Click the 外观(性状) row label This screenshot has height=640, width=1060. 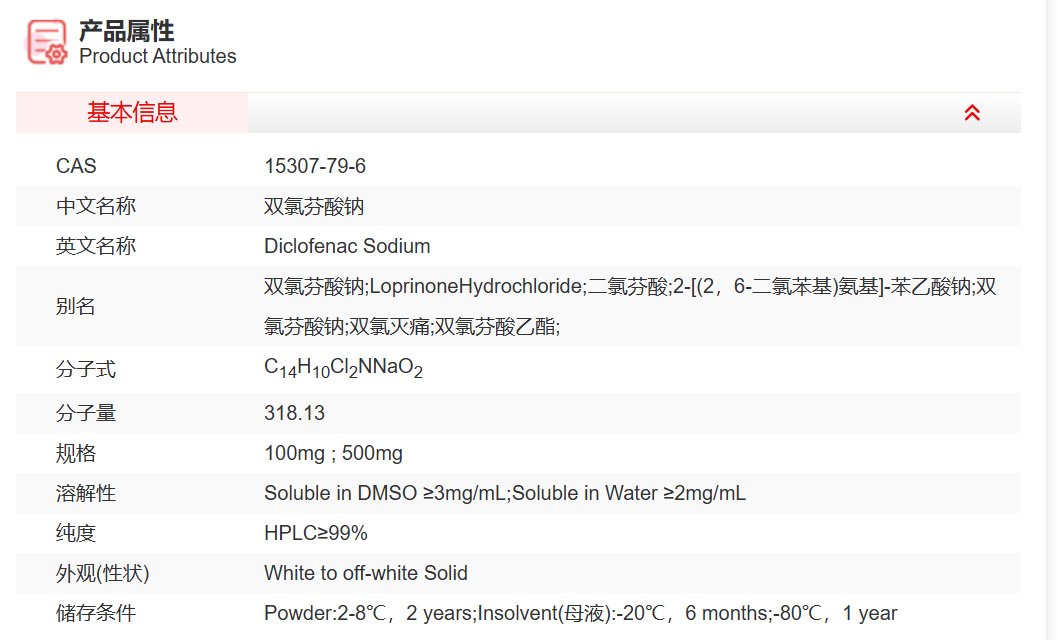(103, 573)
